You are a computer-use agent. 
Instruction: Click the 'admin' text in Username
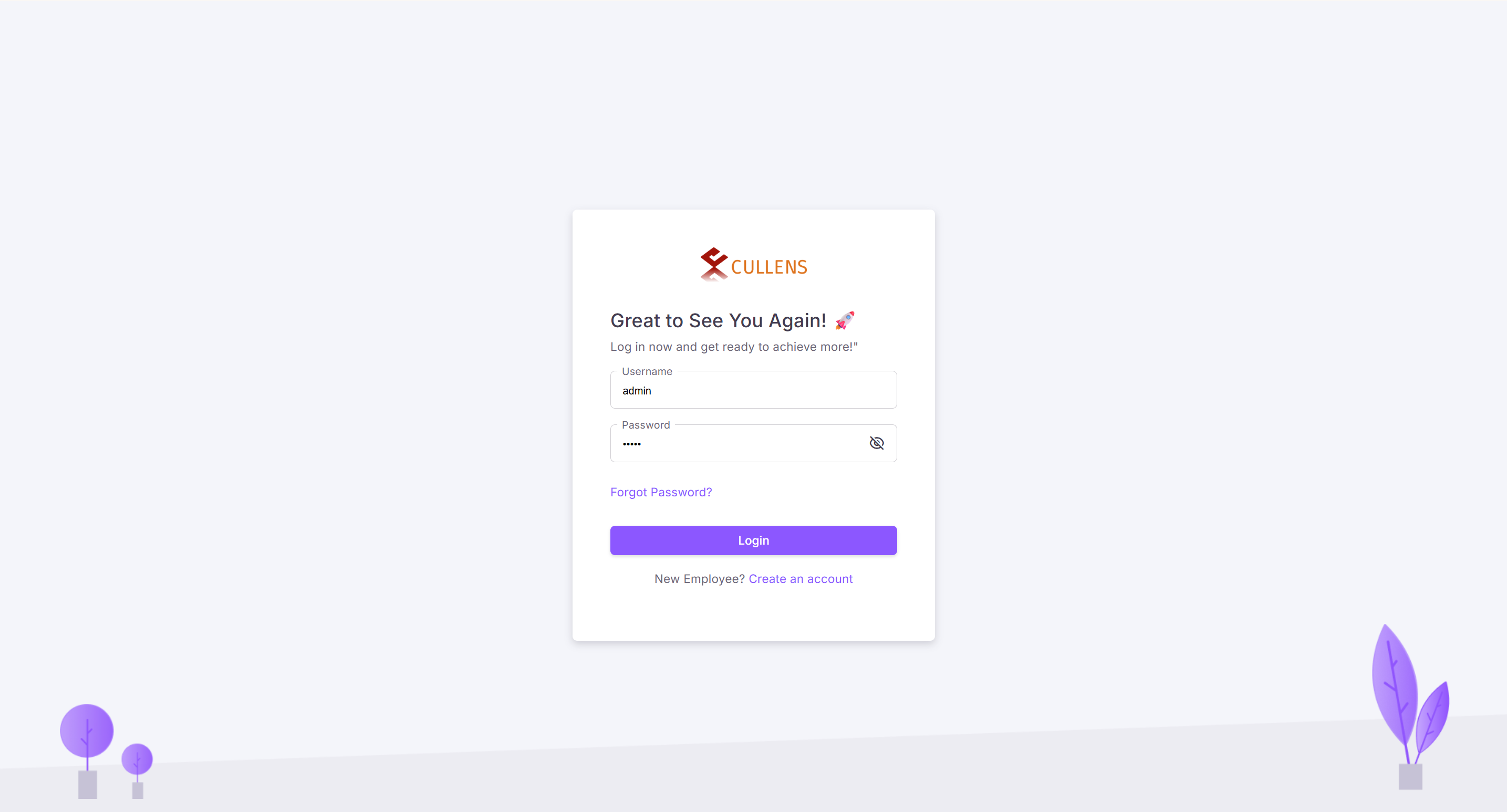pos(637,391)
